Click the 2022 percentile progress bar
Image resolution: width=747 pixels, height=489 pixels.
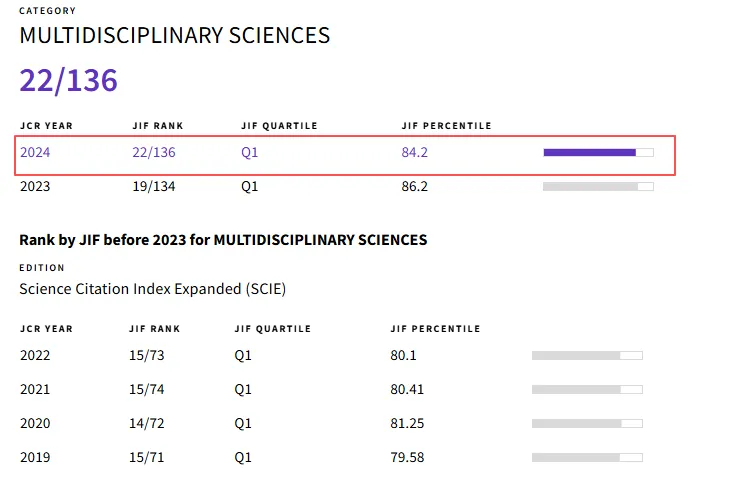point(587,355)
